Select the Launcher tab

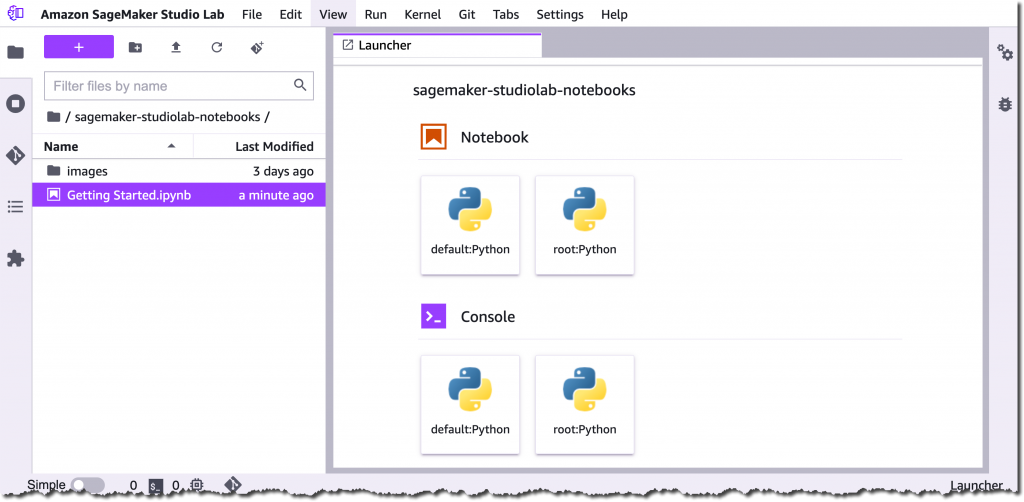[437, 45]
